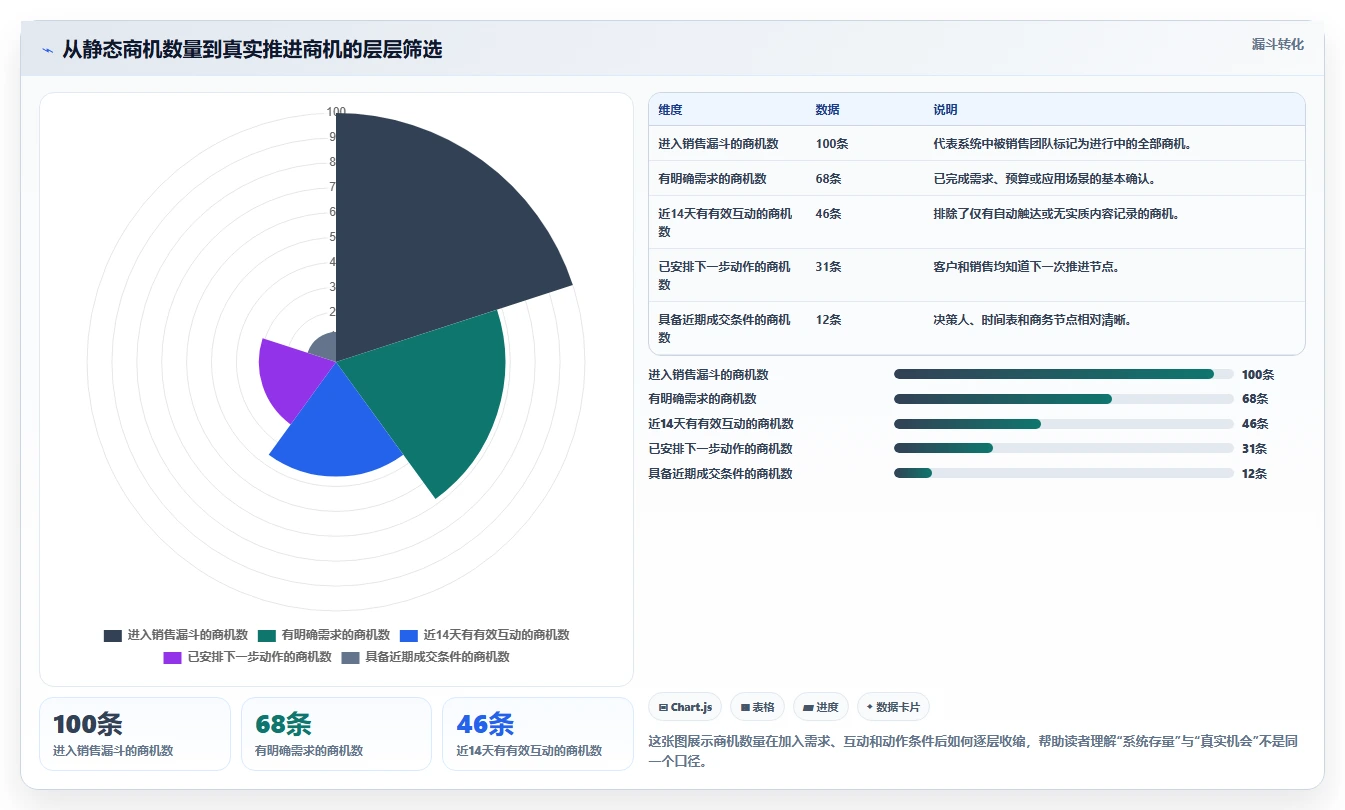Click the 近14天有有效互动的商机数 progress bar

1064,424
